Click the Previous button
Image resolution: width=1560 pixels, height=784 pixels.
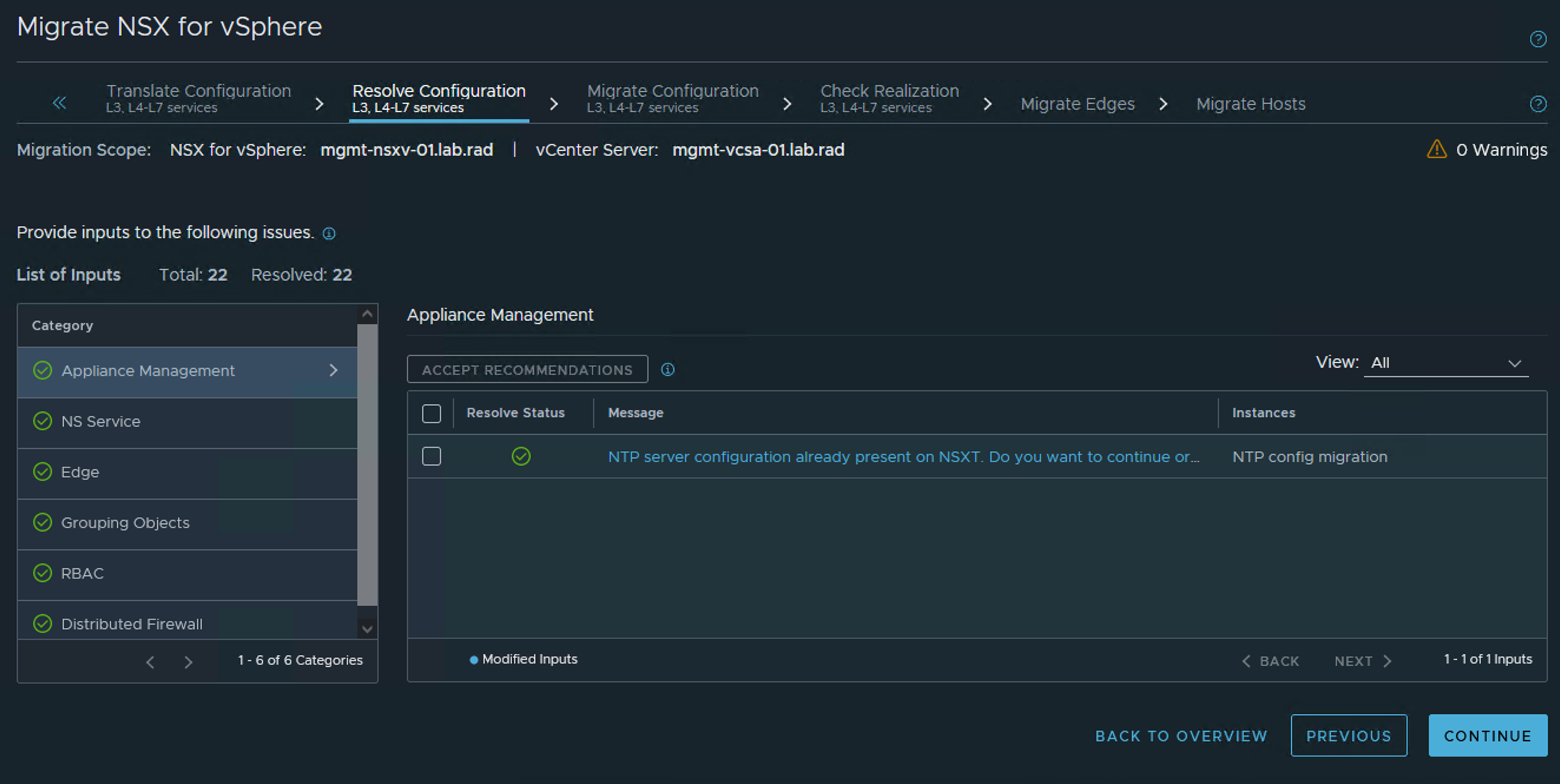click(1349, 736)
